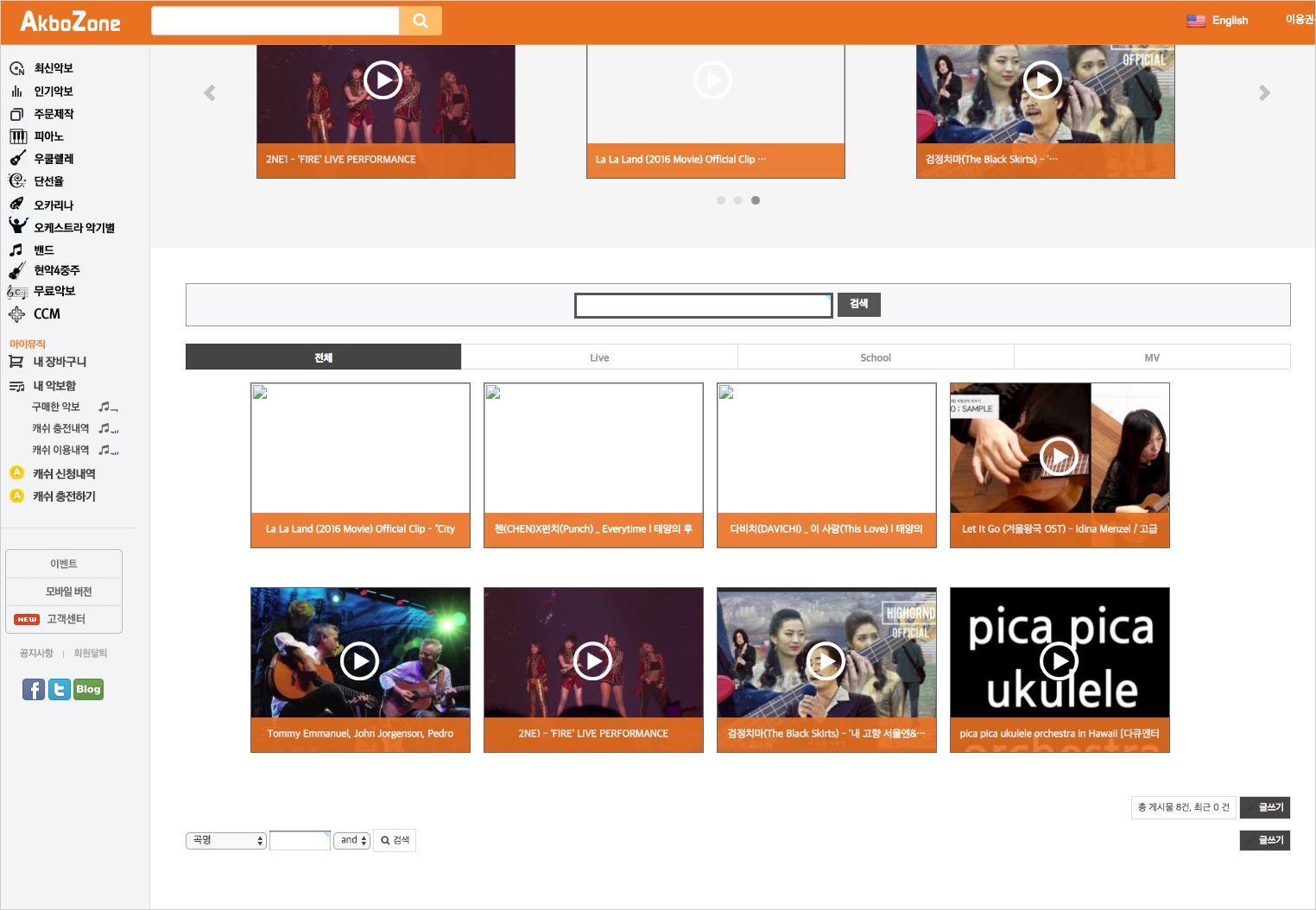Viewport: 1316px width, 910px height.
Task: Click the lower 글쓰기 button
Action: click(1265, 840)
